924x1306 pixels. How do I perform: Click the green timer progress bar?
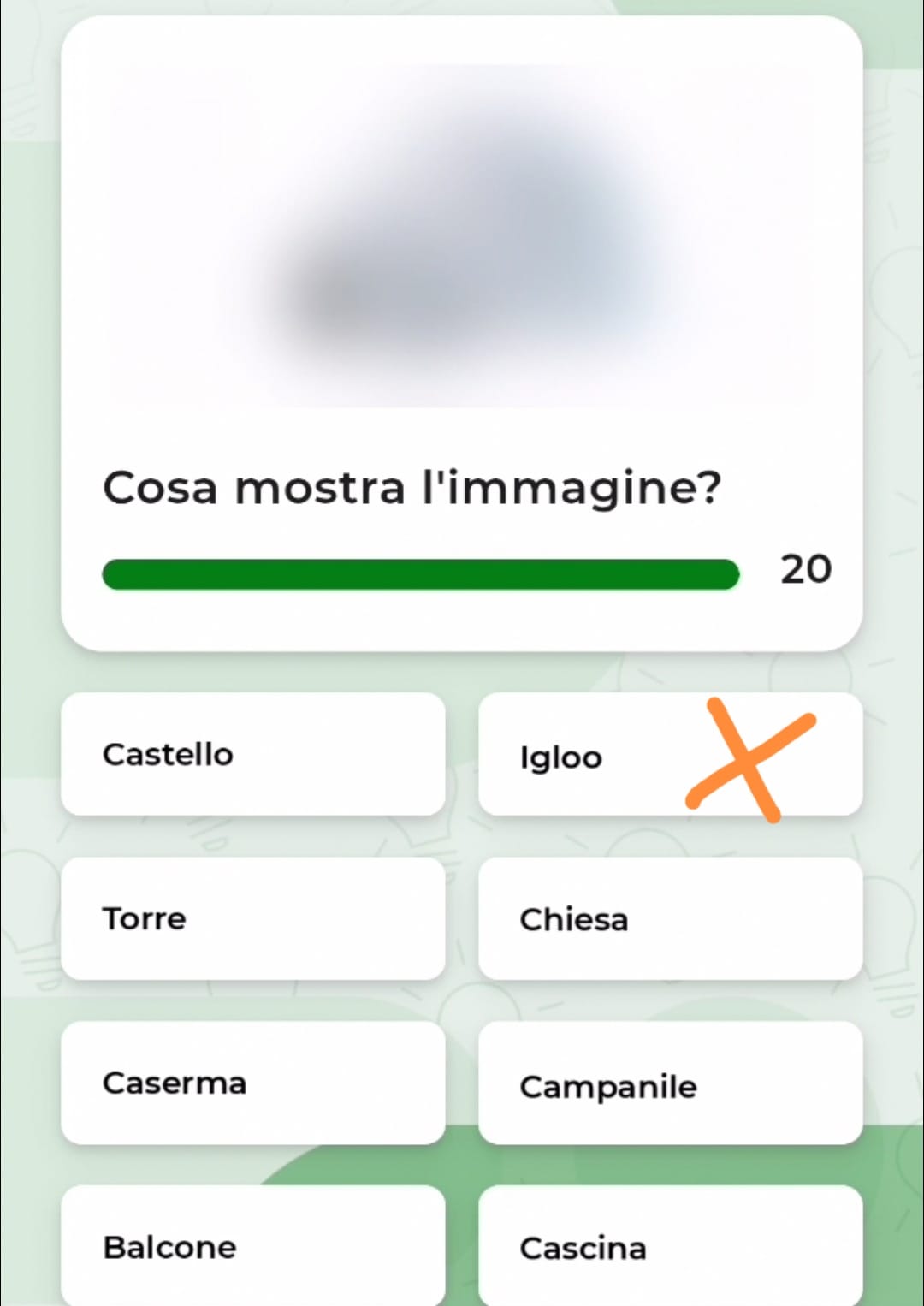pyautogui.click(x=420, y=574)
